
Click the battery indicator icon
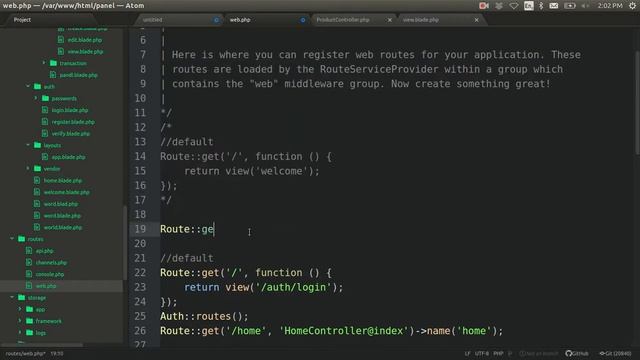click(x=570, y=6)
